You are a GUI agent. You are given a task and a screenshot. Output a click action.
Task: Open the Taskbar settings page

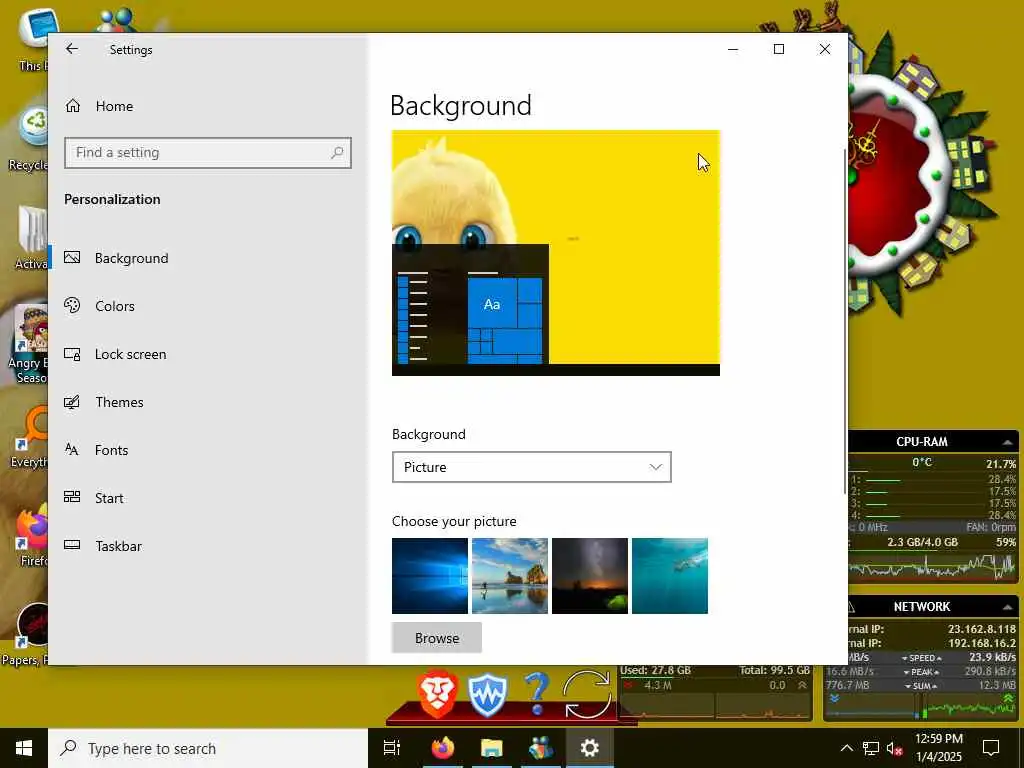click(x=103, y=546)
